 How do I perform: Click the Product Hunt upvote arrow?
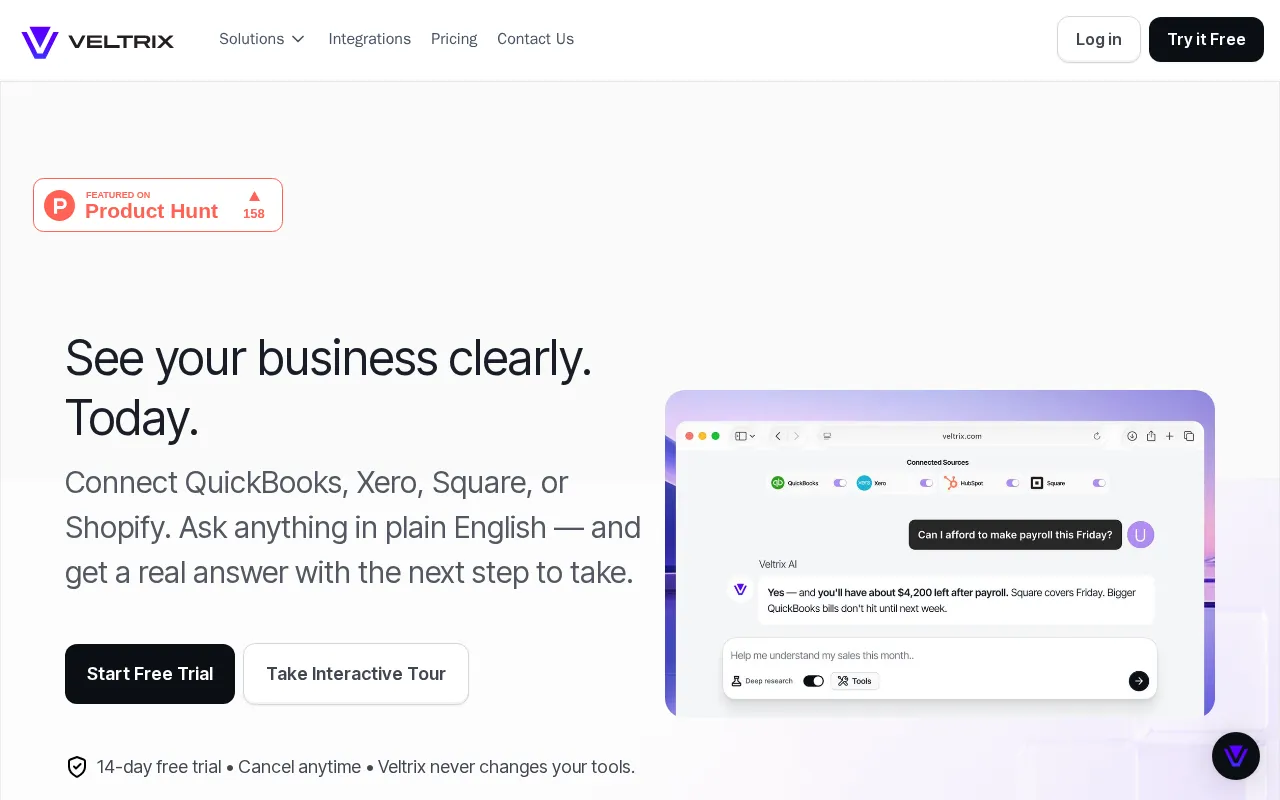coord(254,196)
